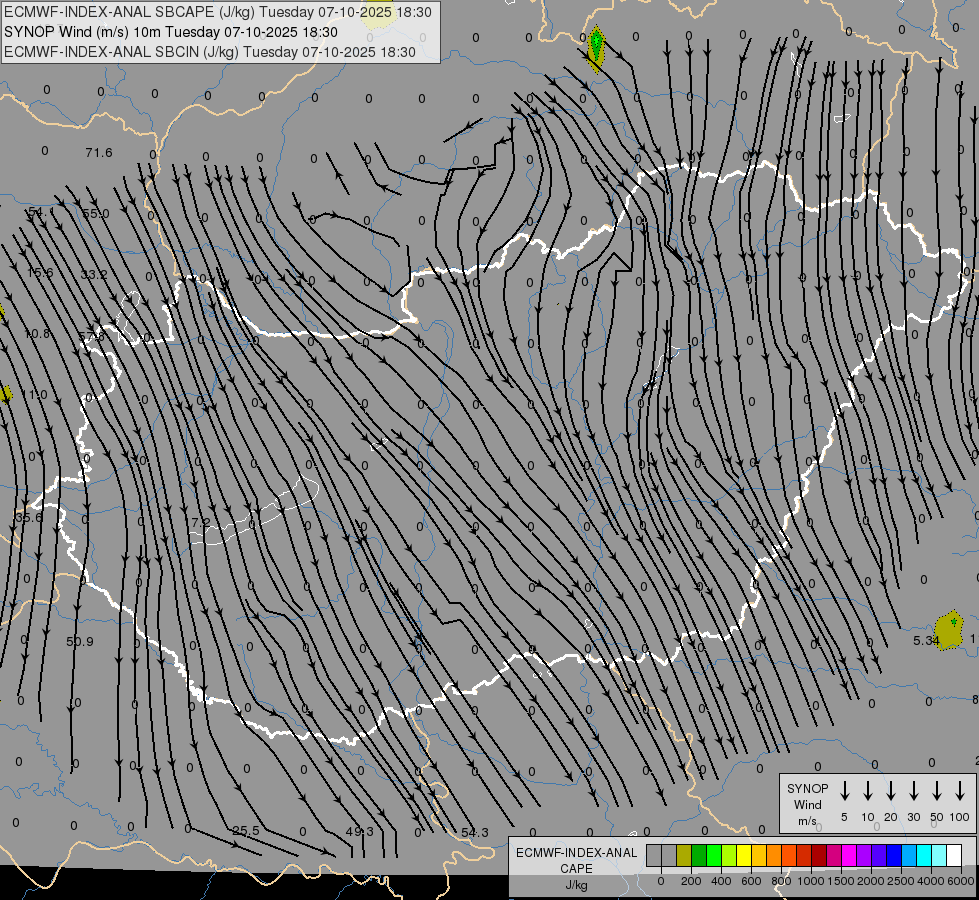Click the 10 m/s wind arrow in legend
The image size is (979, 900).
point(868,791)
